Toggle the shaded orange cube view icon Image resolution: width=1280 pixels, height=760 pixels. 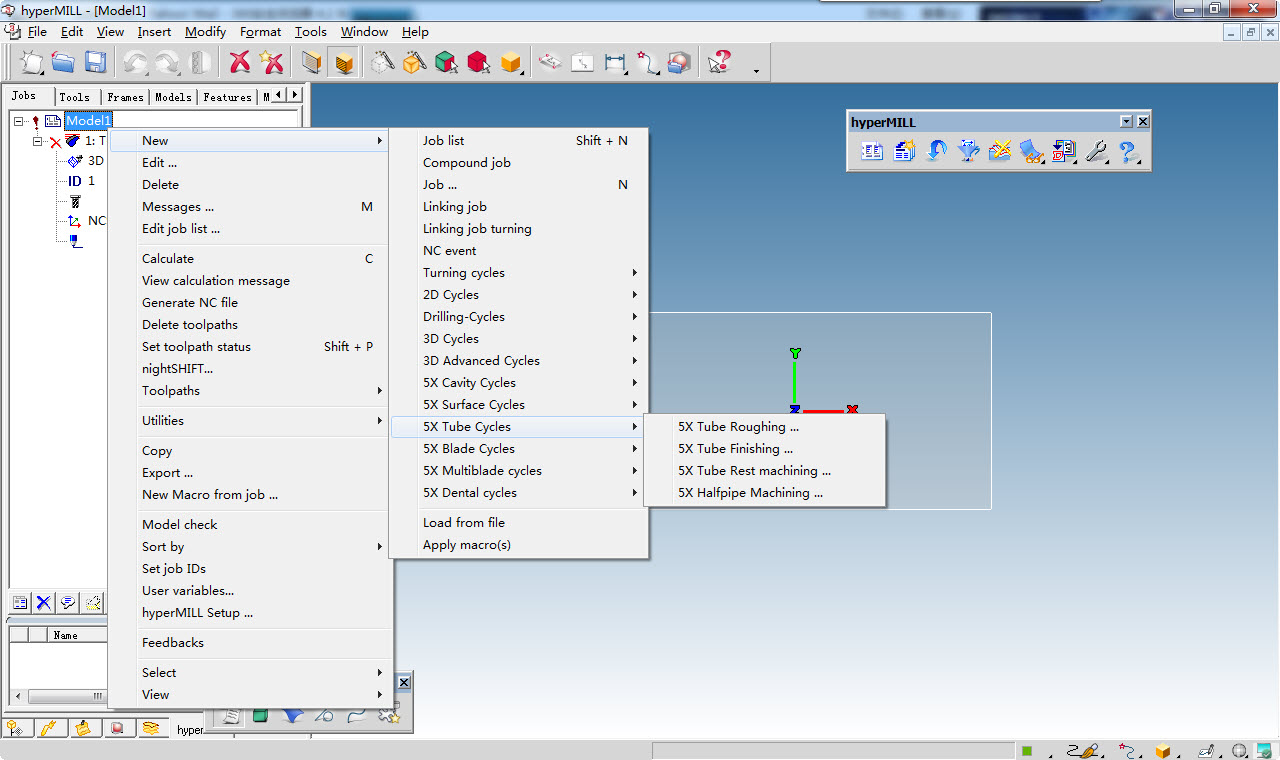click(312, 63)
